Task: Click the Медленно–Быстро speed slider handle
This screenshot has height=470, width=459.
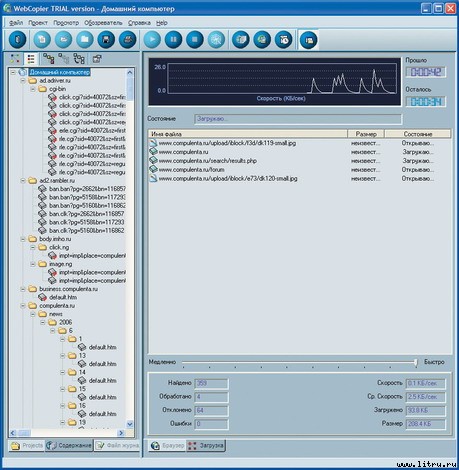Action: (416, 362)
